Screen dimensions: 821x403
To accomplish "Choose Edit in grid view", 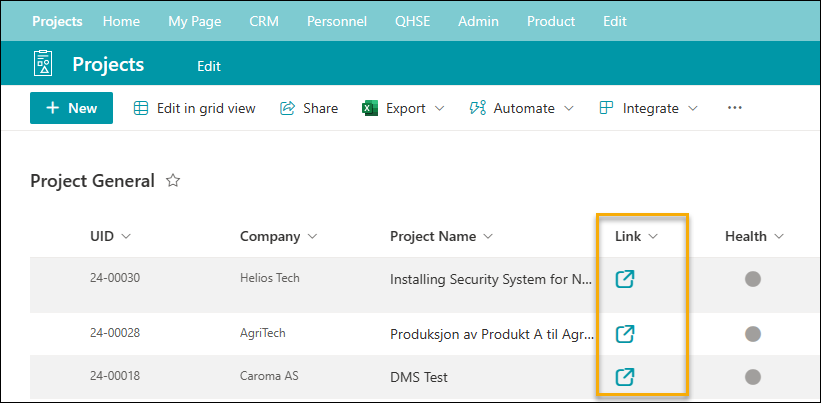I will [x=194, y=108].
